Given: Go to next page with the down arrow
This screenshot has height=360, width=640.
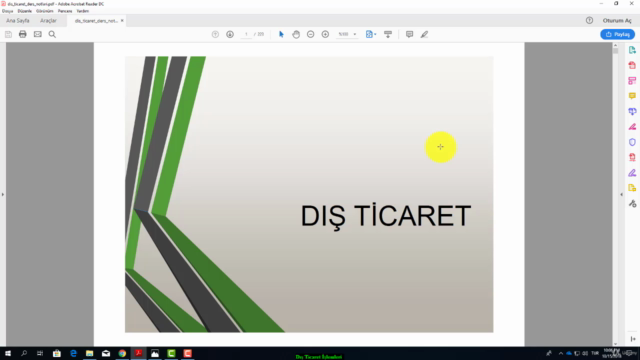Looking at the screenshot, I should click(230, 34).
